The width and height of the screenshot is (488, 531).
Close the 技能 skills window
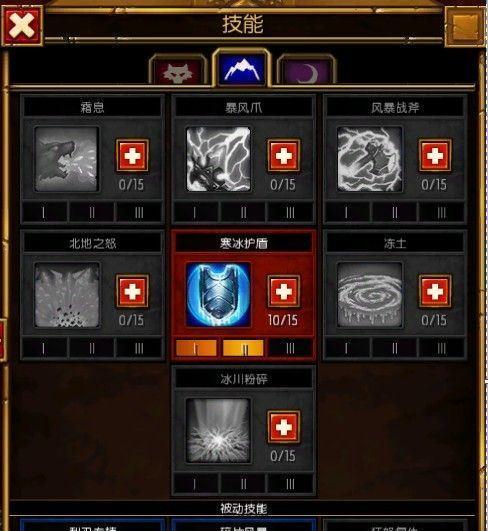coord(22,26)
